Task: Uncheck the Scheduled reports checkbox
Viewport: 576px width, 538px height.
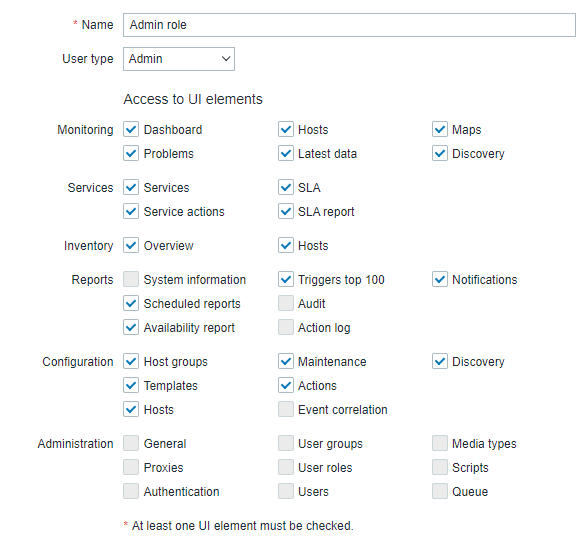Action: pyautogui.click(x=131, y=303)
